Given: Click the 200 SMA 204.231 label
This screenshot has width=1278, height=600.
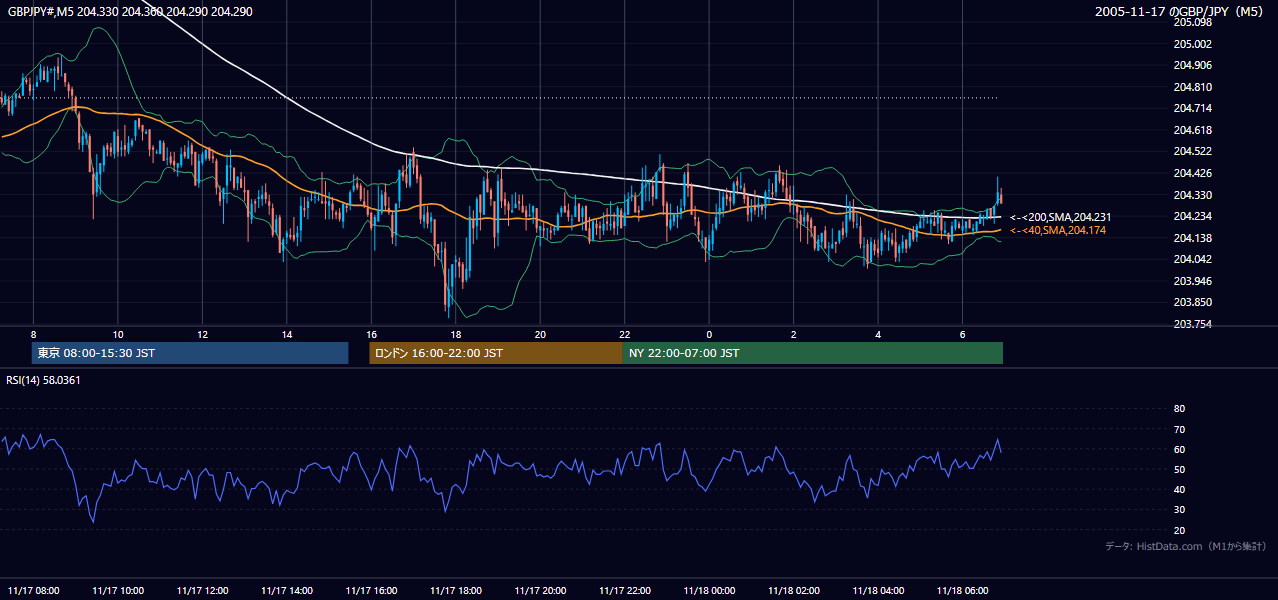Looking at the screenshot, I should tap(1061, 217).
